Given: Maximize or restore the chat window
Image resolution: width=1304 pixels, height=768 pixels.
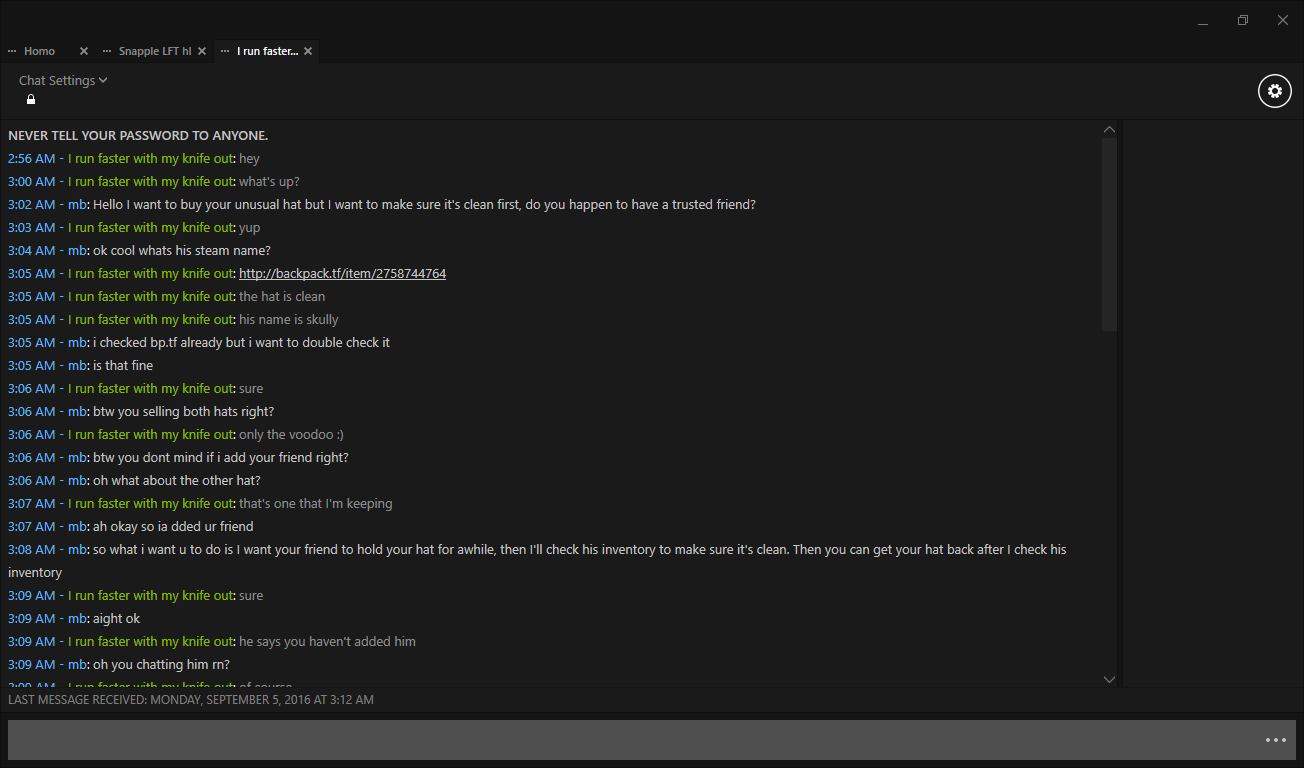Looking at the screenshot, I should click(1243, 20).
